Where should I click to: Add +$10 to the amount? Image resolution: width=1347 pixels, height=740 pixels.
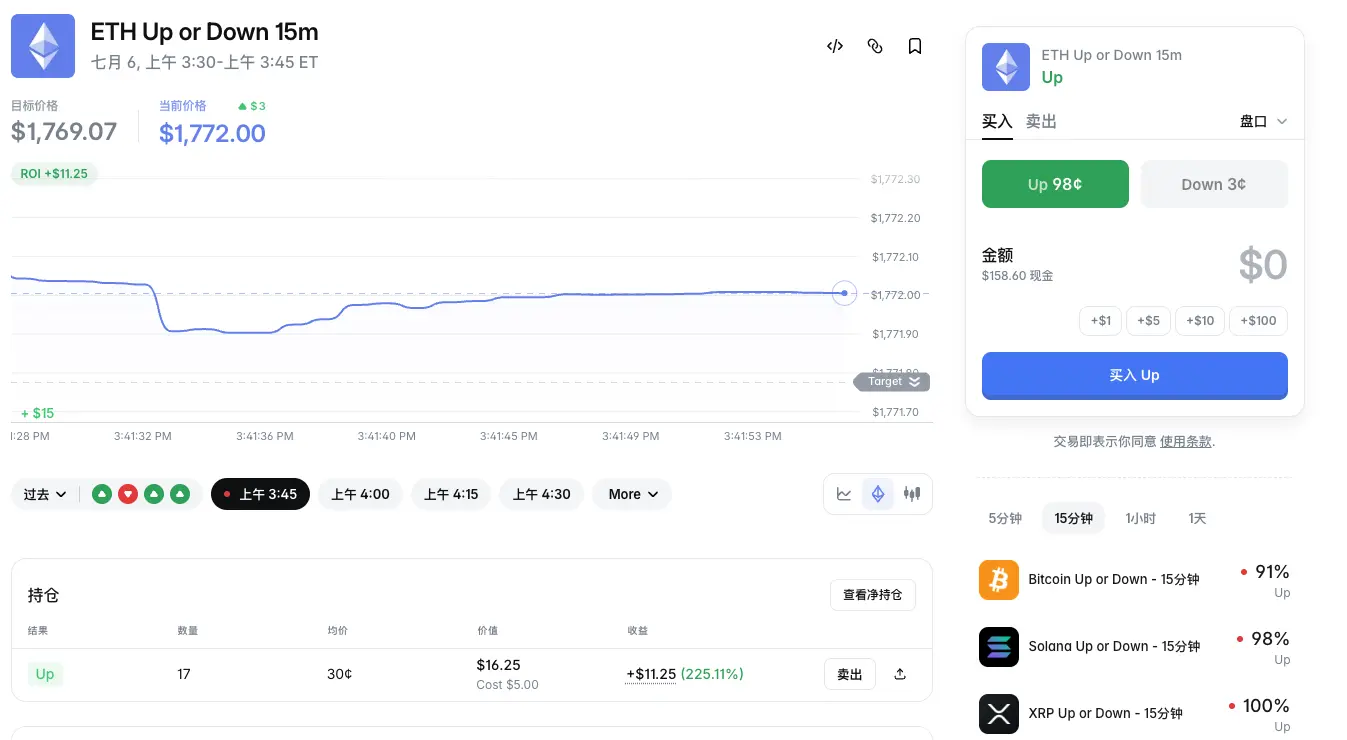tap(1200, 321)
